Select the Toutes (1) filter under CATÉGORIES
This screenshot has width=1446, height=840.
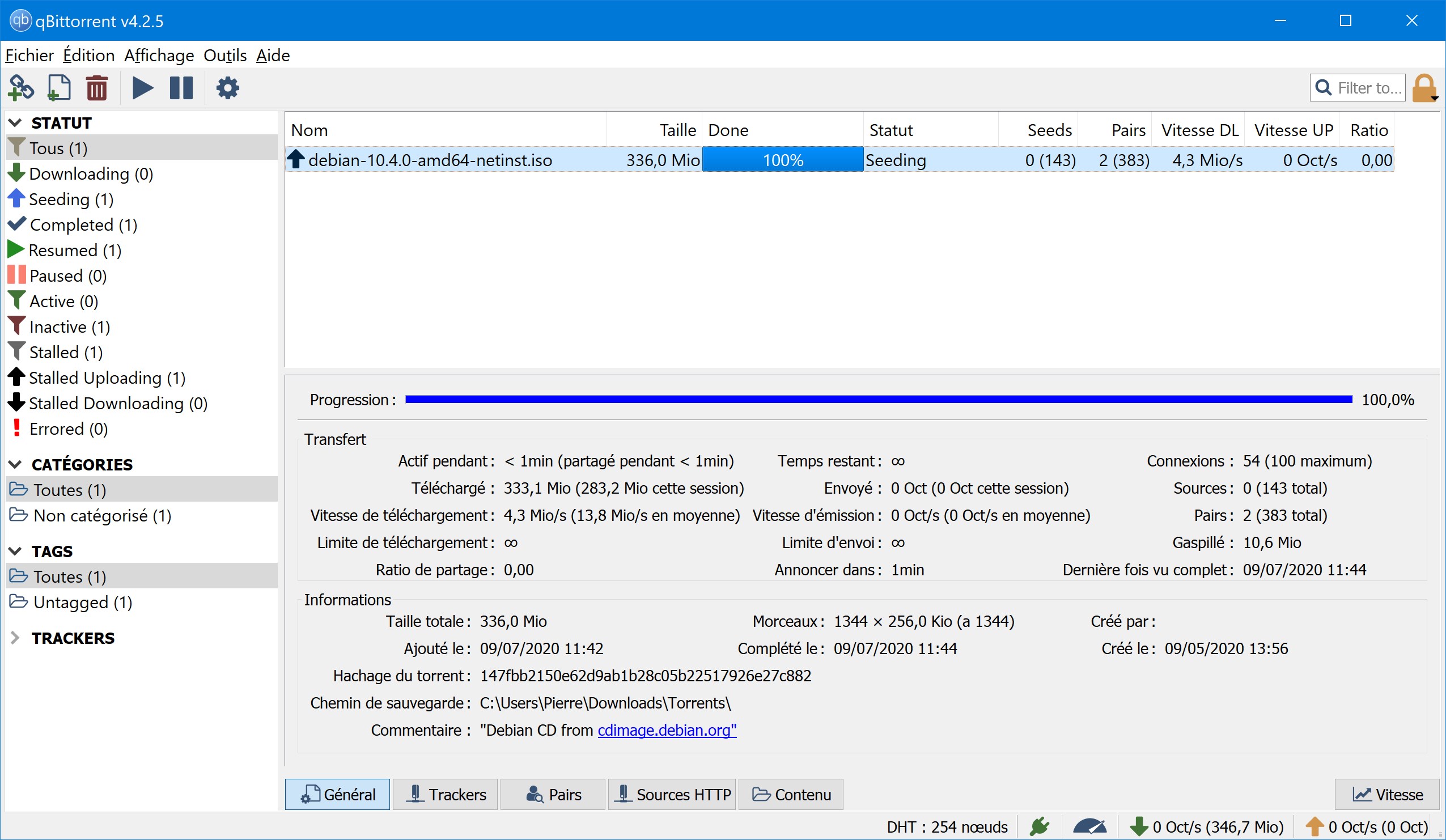141,489
